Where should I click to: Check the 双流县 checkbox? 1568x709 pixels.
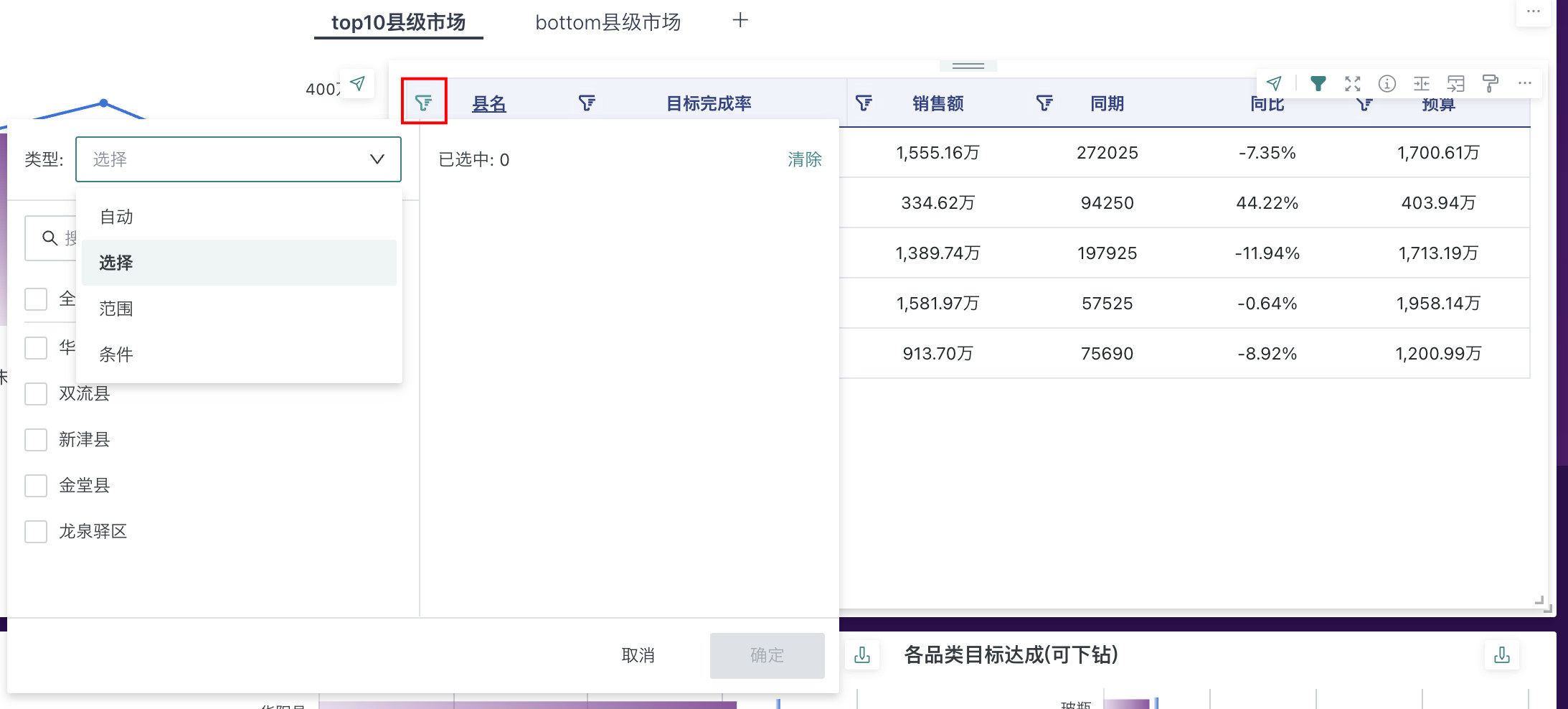pos(36,394)
